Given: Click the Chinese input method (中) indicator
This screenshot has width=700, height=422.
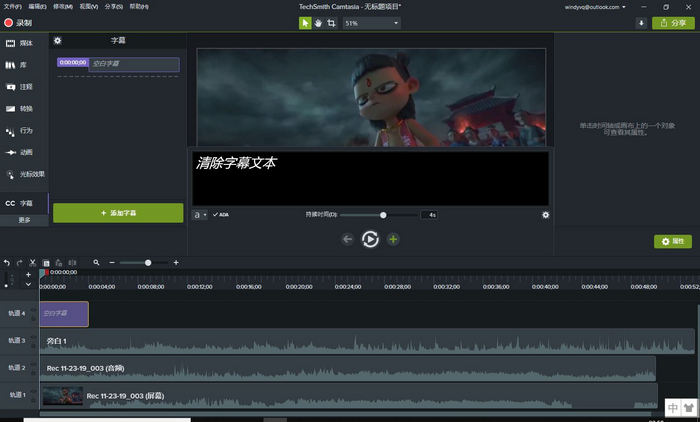Looking at the screenshot, I should point(673,407).
